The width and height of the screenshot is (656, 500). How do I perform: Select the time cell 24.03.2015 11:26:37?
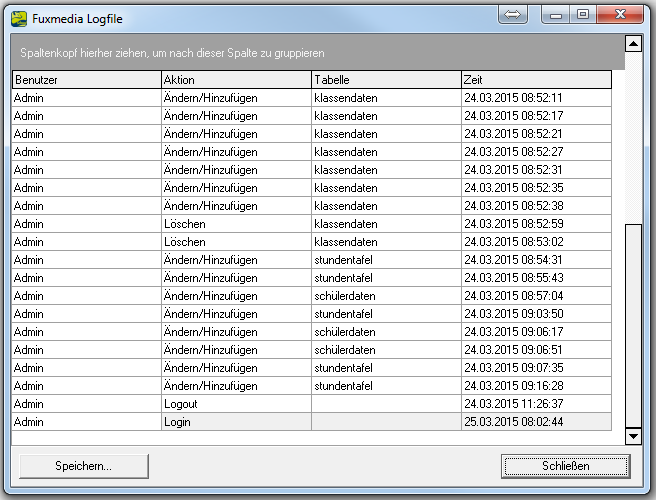click(536, 403)
